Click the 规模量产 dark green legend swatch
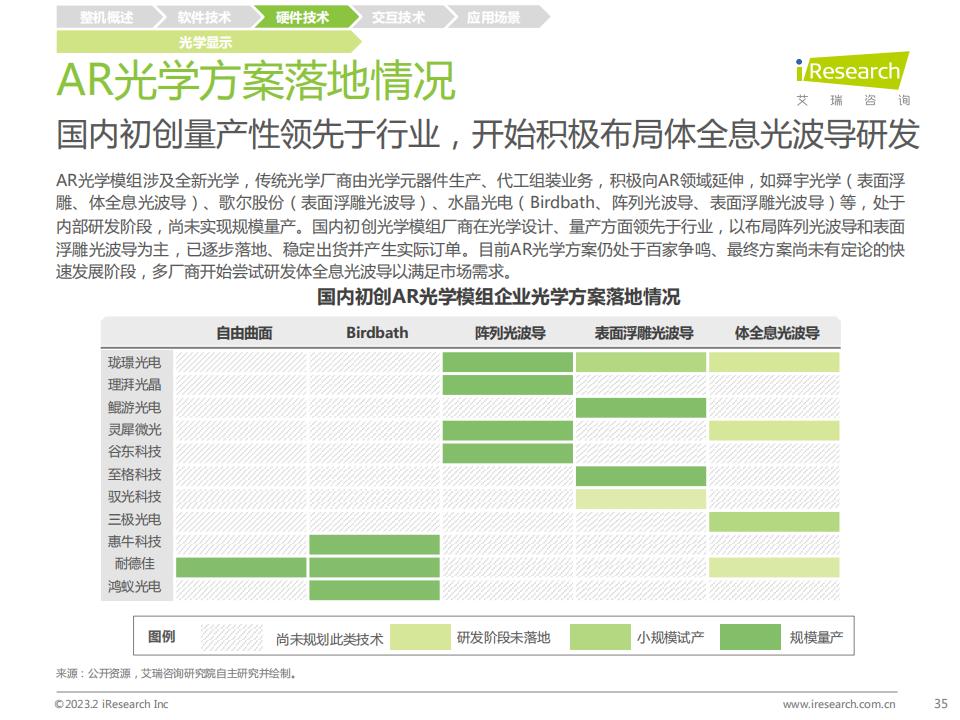Viewport: 960px width, 720px height. [x=750, y=637]
